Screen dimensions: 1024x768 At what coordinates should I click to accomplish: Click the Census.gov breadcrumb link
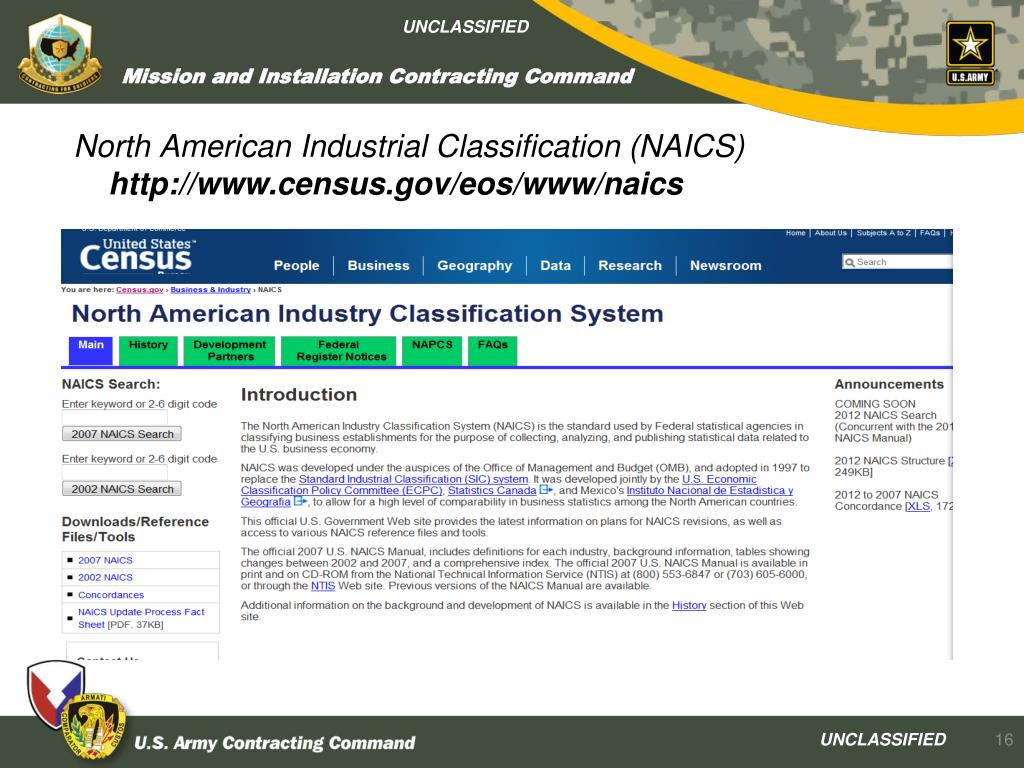[x=140, y=289]
